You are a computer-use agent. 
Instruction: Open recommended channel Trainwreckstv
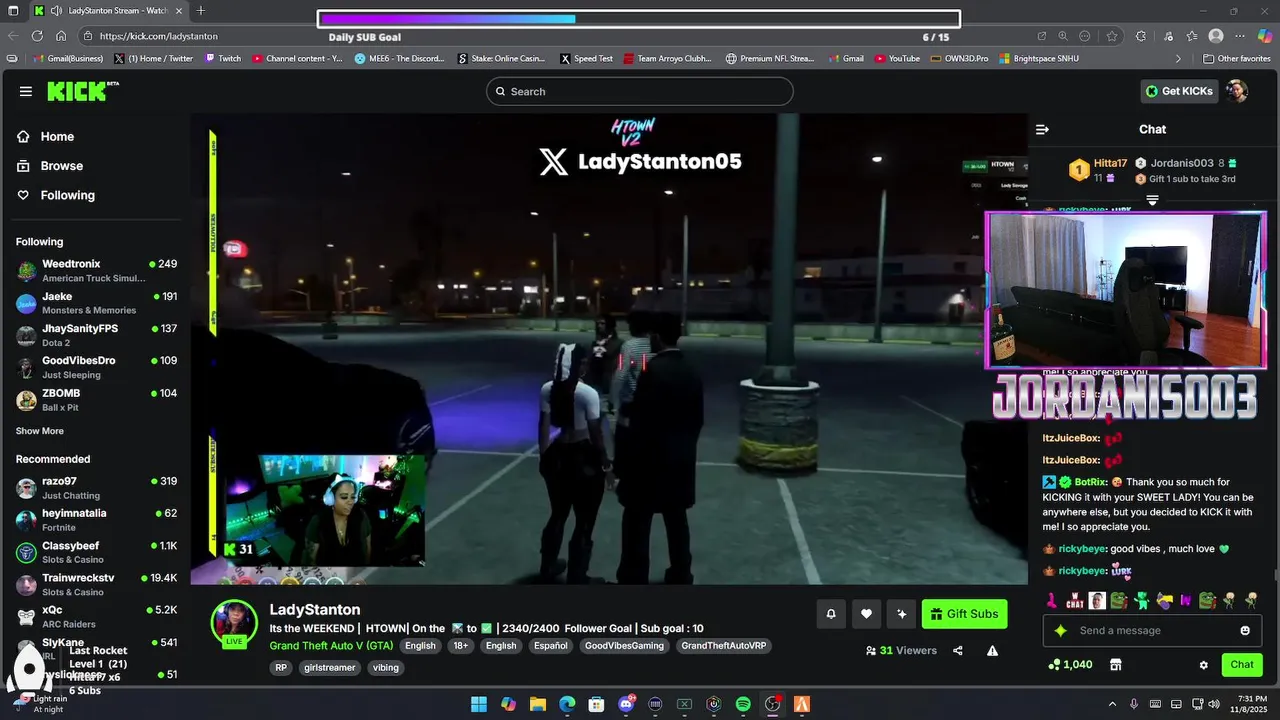coord(96,585)
